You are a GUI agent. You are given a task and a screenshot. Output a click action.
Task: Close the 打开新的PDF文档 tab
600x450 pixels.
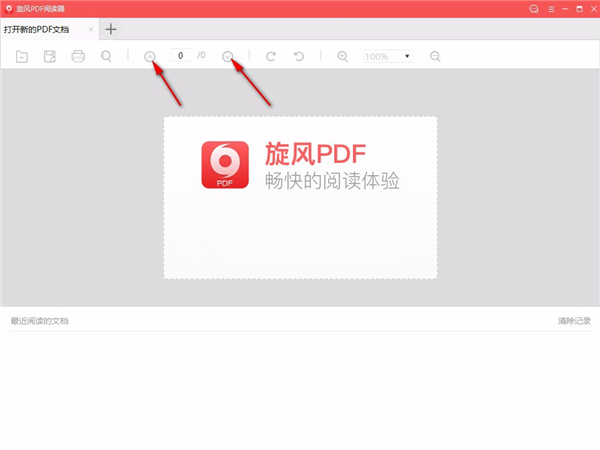[x=91, y=29]
